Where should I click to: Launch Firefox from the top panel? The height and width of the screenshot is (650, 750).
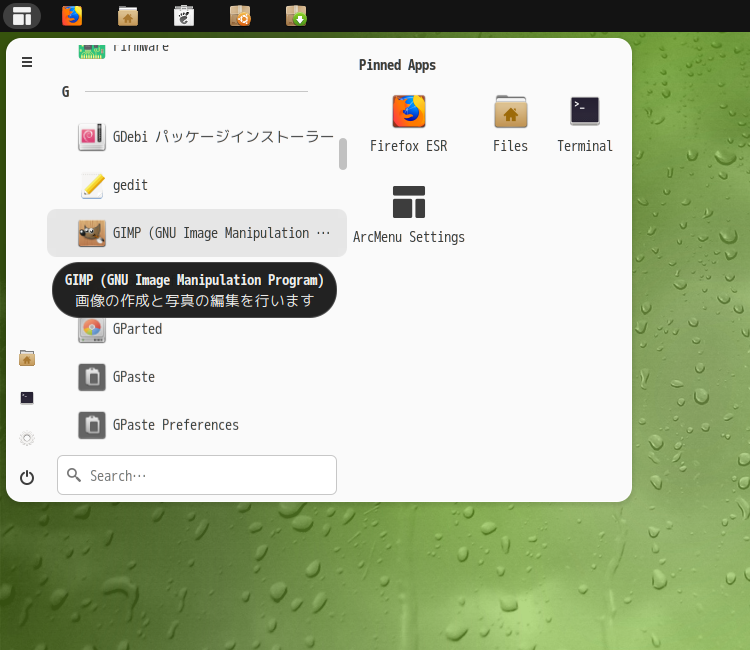[72, 16]
